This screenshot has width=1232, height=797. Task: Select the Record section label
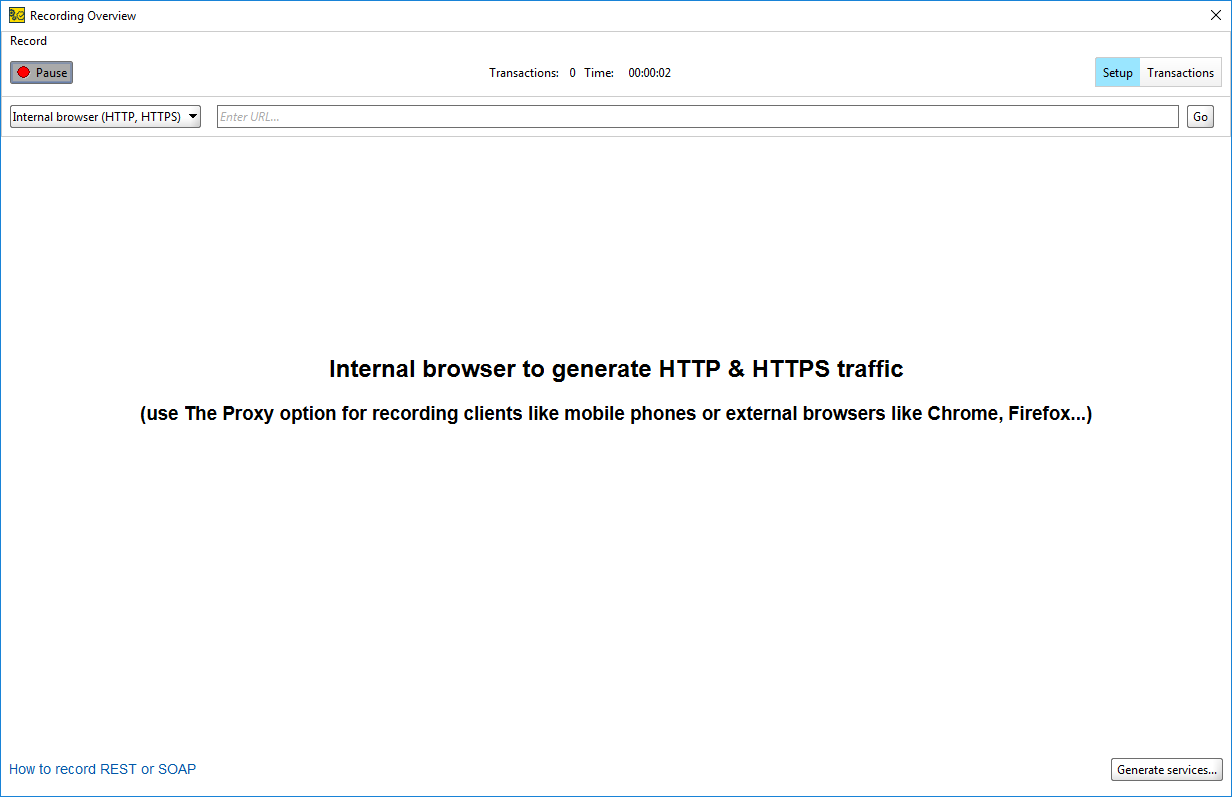pos(28,41)
